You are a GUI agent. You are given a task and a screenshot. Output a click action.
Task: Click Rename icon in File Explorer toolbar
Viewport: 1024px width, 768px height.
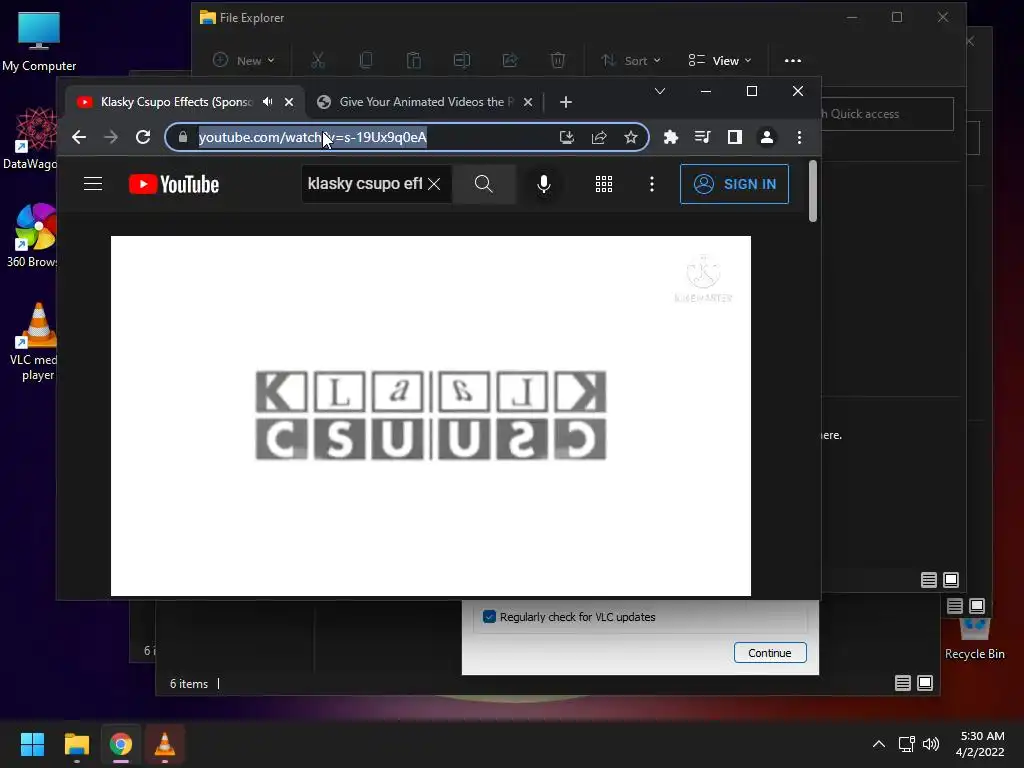pos(462,61)
